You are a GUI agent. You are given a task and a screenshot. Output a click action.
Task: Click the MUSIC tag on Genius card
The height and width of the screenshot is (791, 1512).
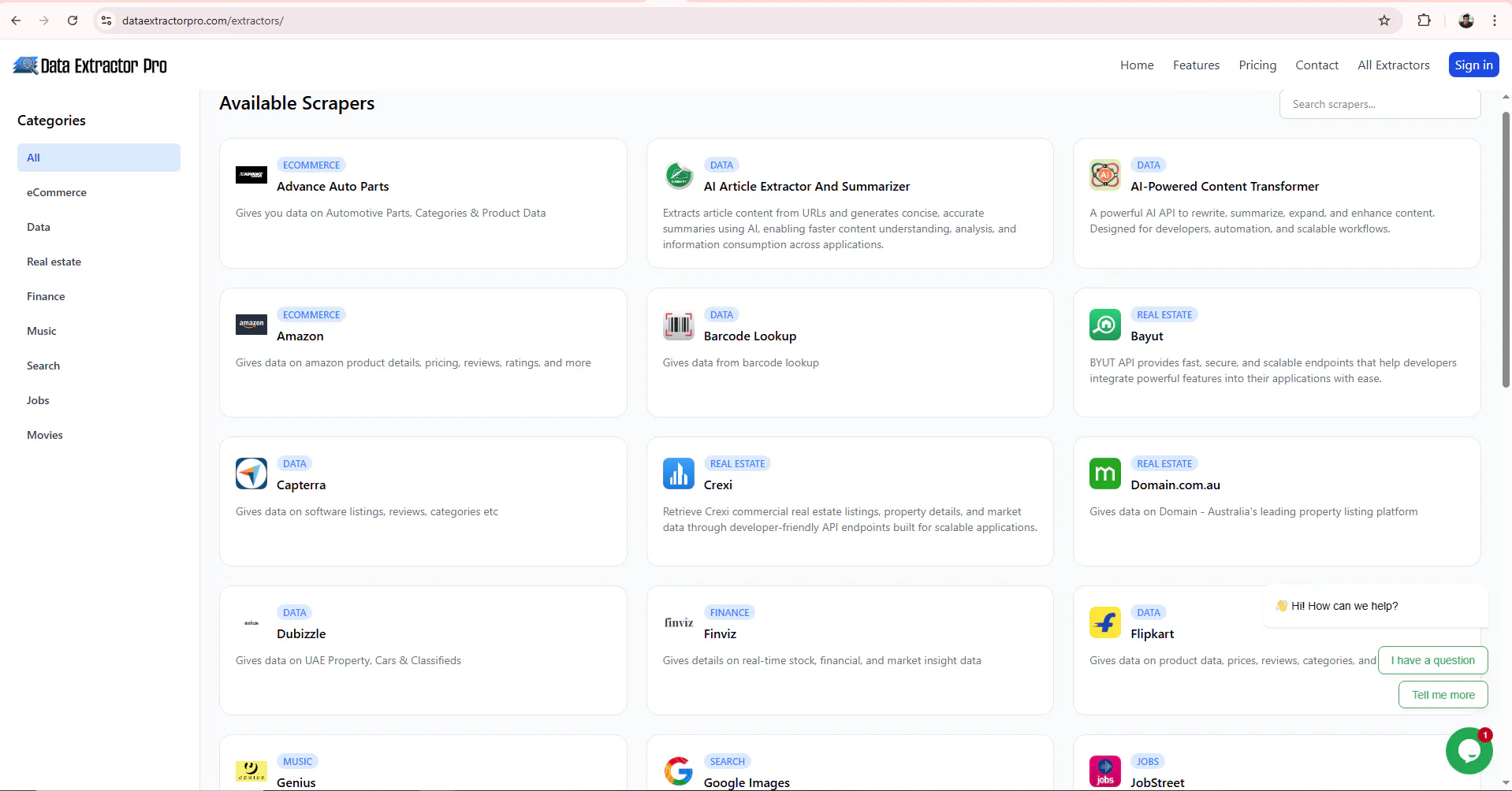click(297, 762)
